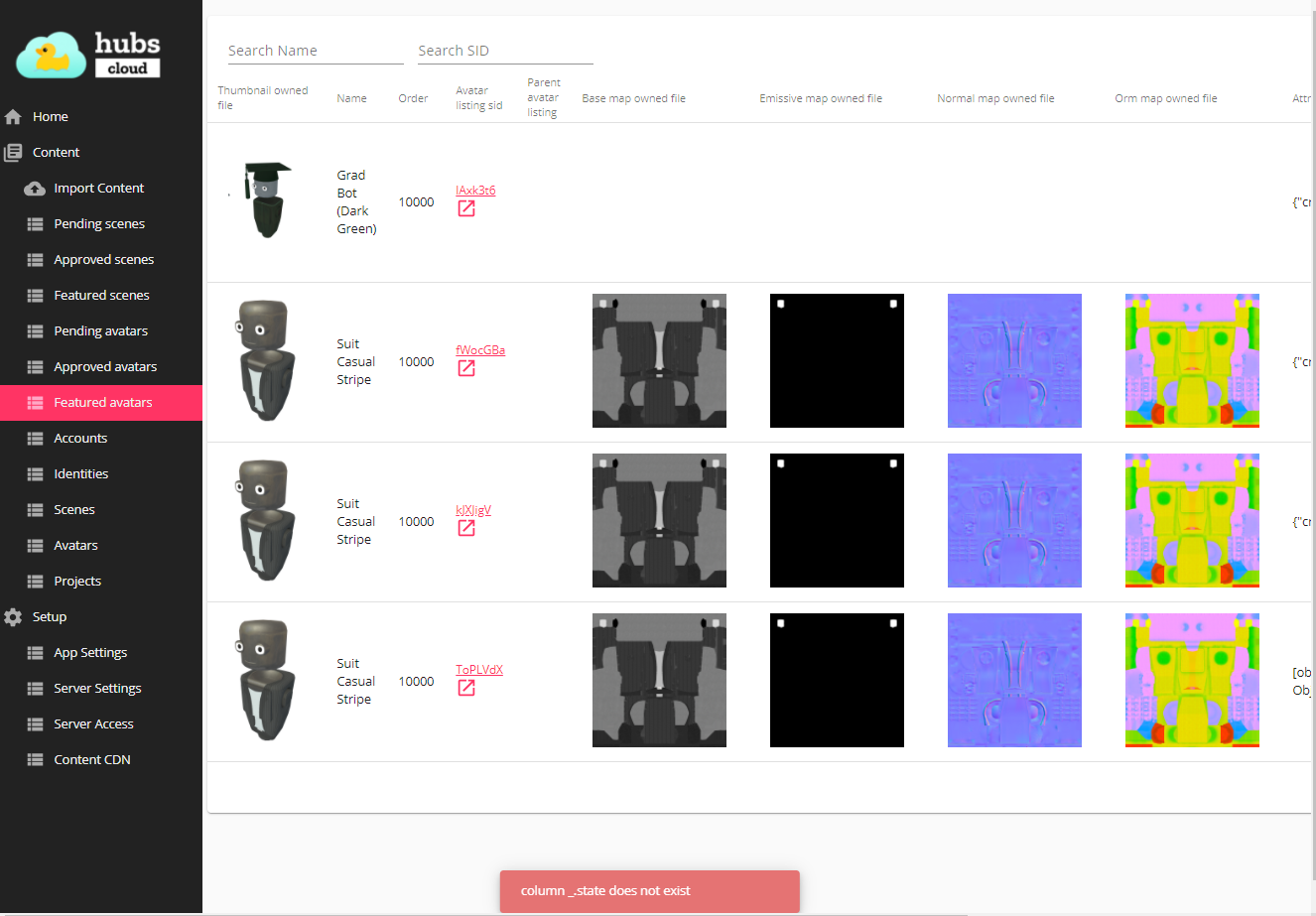Viewport: 1316px width, 916px height.
Task: Click ToPLVdX row normal map image
Action: [x=1014, y=681]
